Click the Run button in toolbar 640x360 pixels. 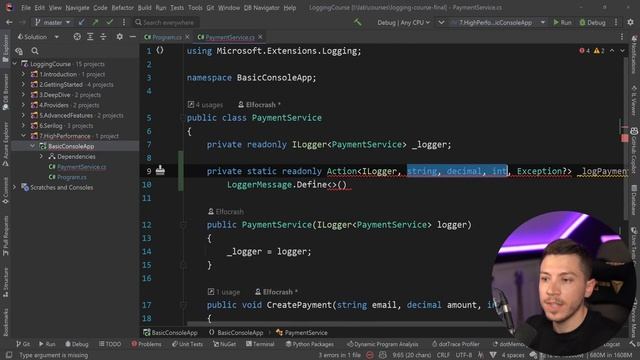point(562,22)
